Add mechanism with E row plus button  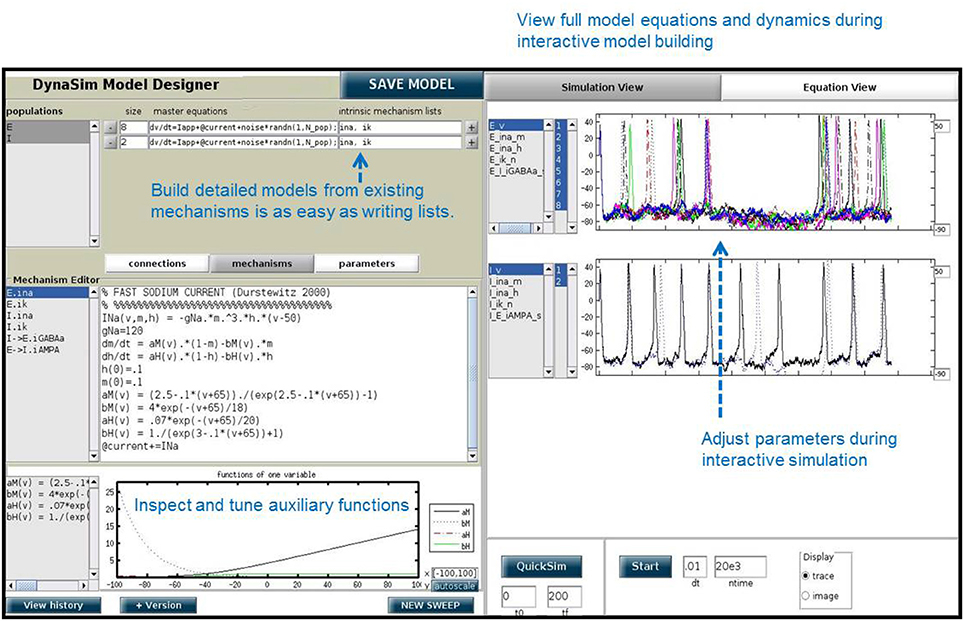pos(472,127)
